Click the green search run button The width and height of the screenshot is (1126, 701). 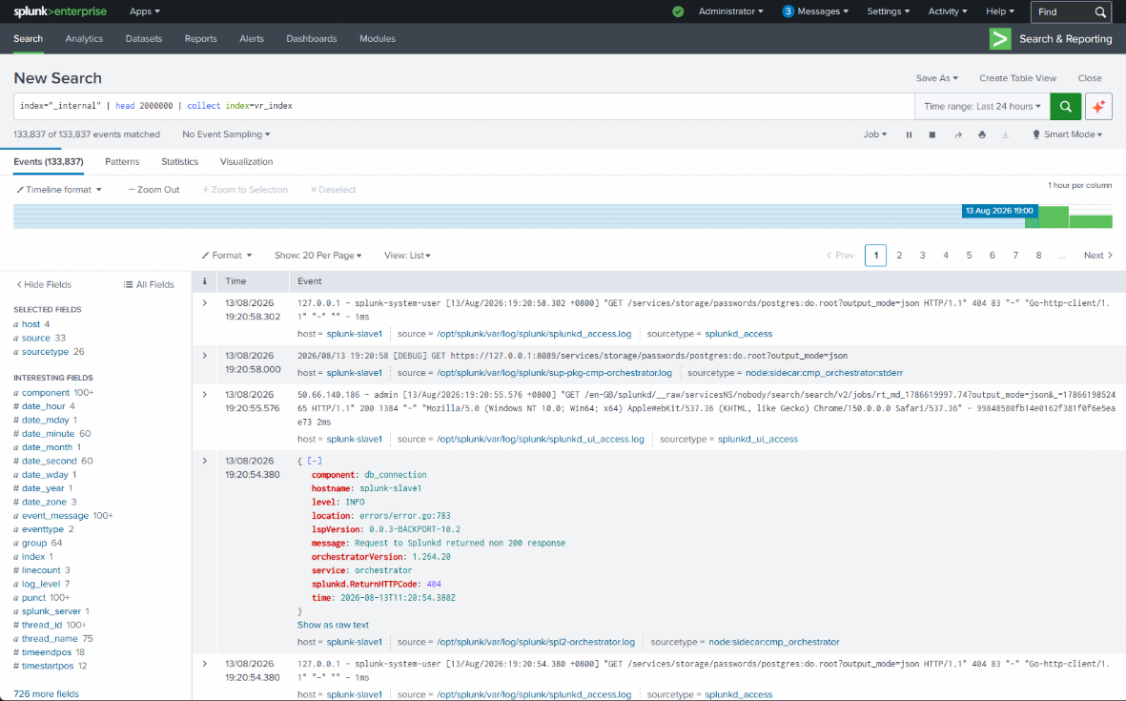[1065, 106]
